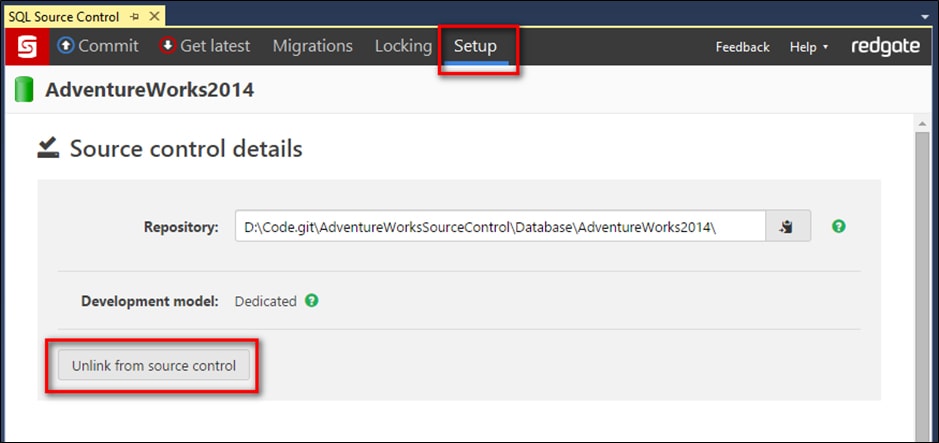Click the SQL Source Control red logo icon

[x=27, y=46]
